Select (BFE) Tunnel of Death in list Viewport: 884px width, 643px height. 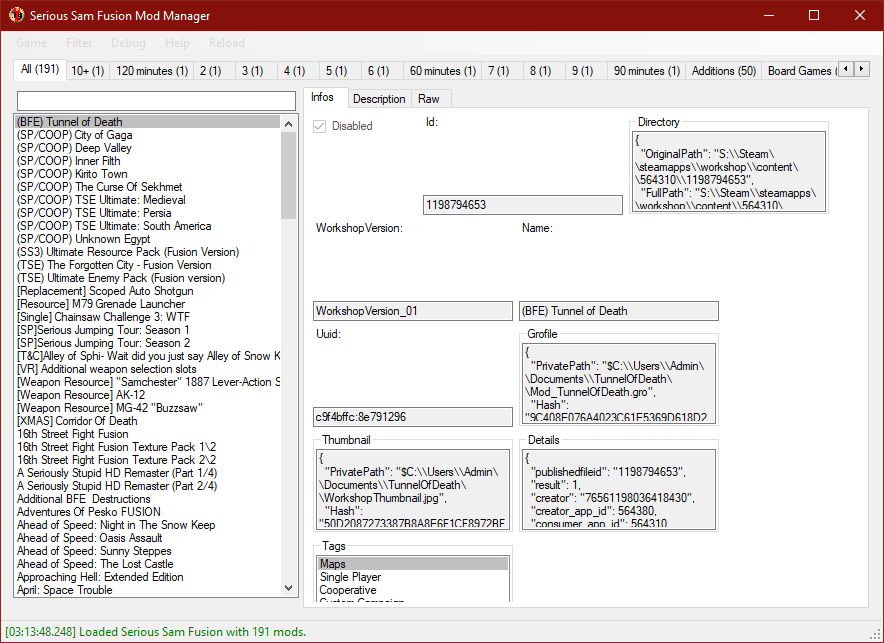148,122
